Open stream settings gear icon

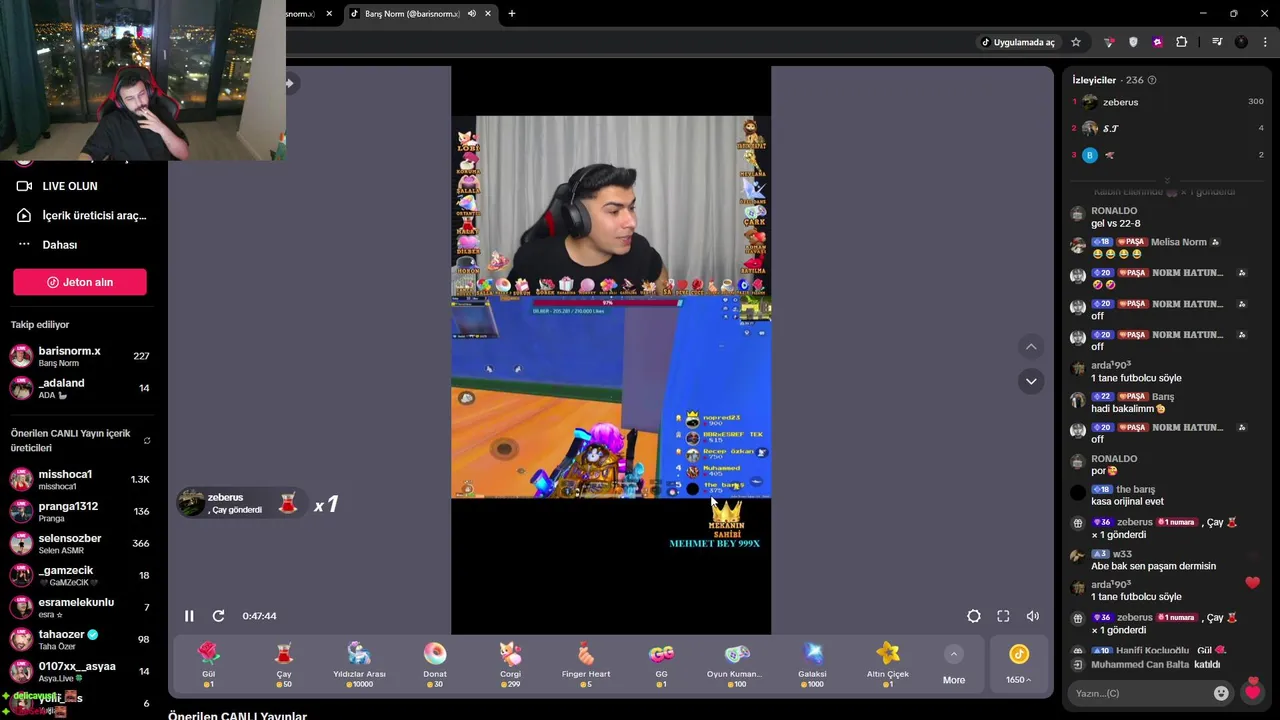click(x=973, y=616)
